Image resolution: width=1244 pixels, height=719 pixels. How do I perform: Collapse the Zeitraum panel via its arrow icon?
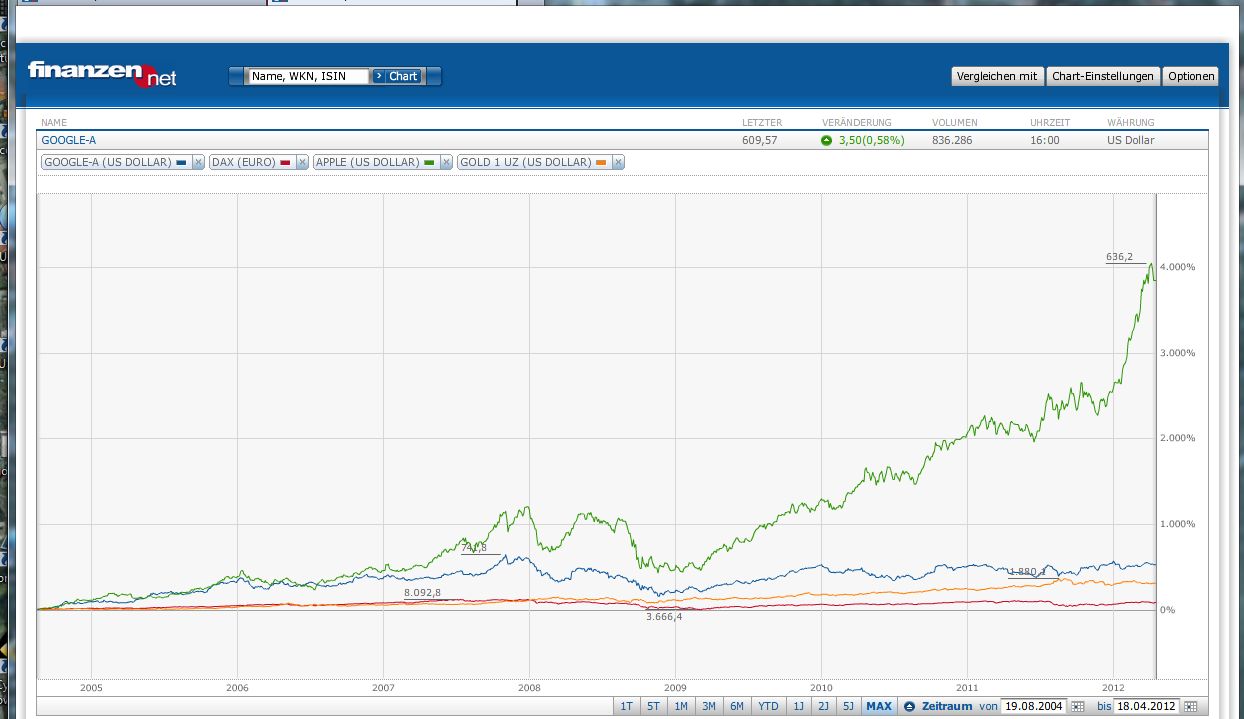[909, 706]
